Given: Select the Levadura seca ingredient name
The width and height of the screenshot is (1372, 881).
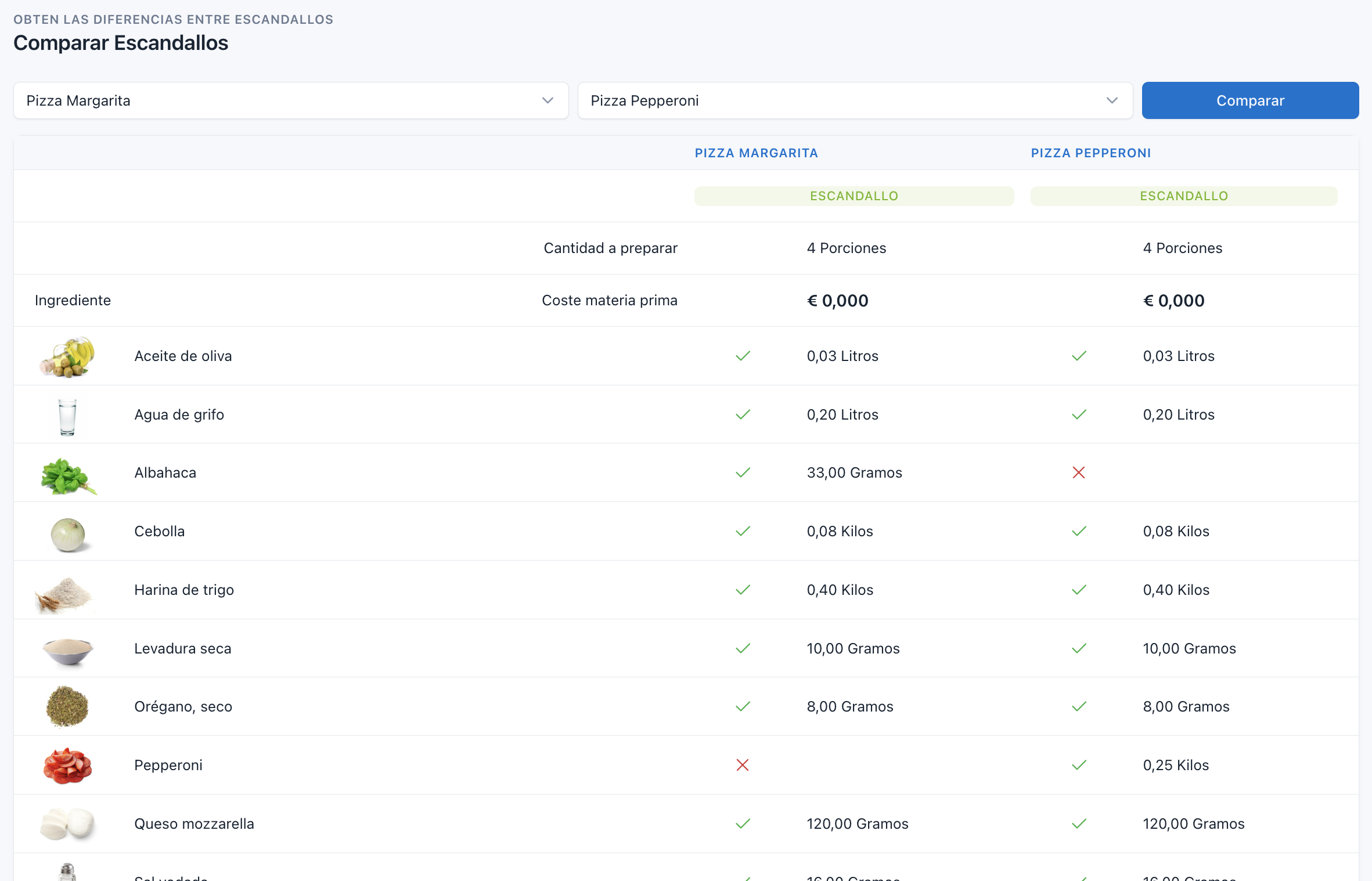Looking at the screenshot, I should (x=182, y=648).
